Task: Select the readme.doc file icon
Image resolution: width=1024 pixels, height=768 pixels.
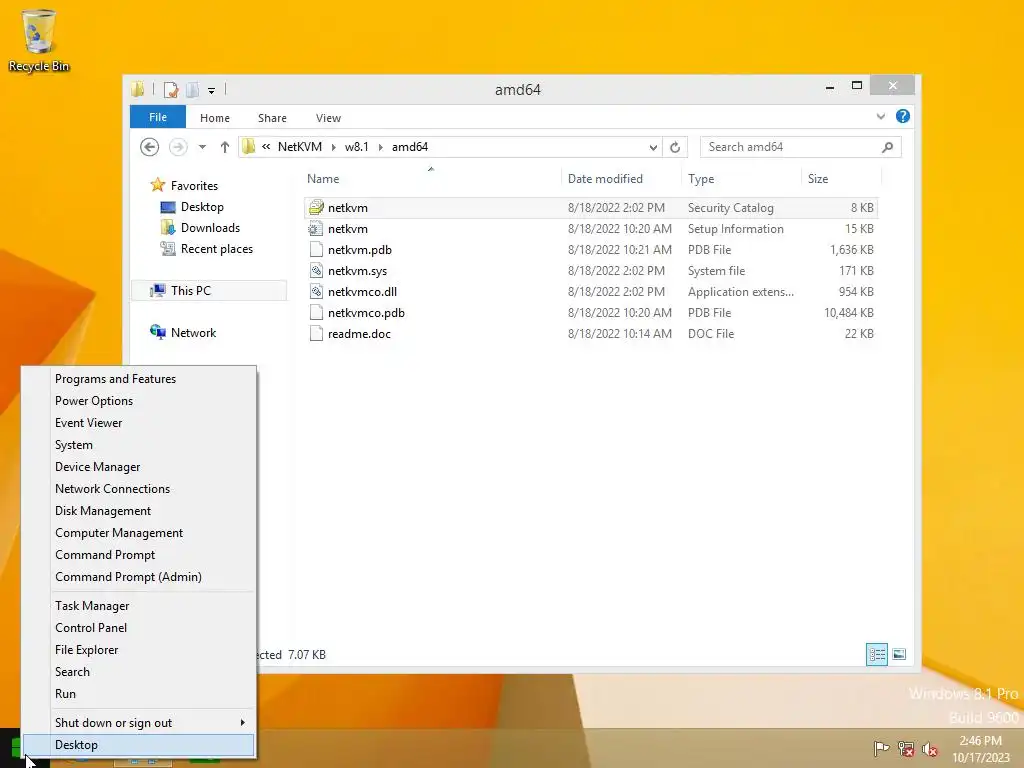Action: pyautogui.click(x=316, y=334)
